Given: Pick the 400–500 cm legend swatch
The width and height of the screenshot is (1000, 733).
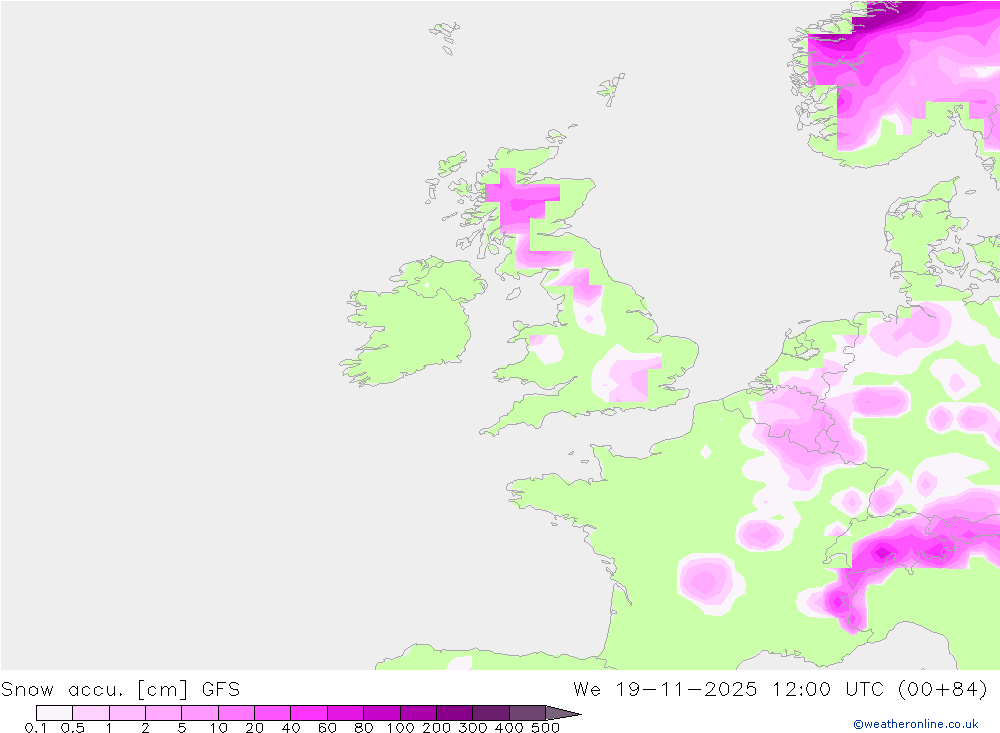Looking at the screenshot, I should pyautogui.click(x=527, y=713).
